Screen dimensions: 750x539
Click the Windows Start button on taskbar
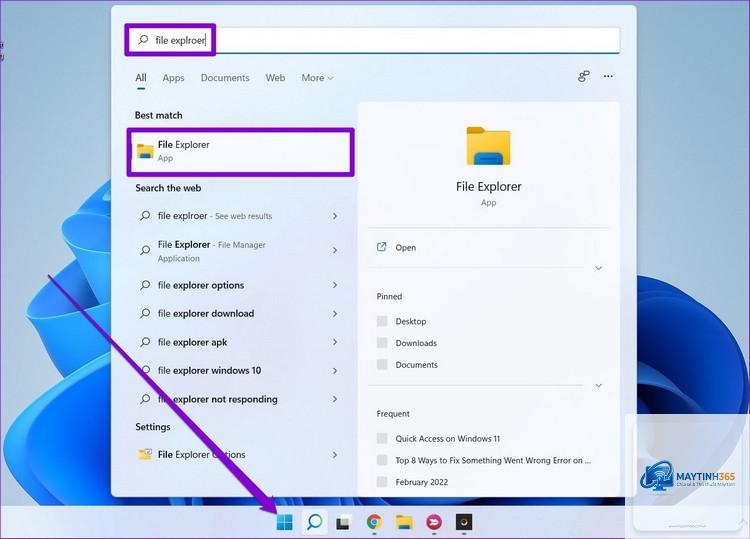(x=285, y=522)
